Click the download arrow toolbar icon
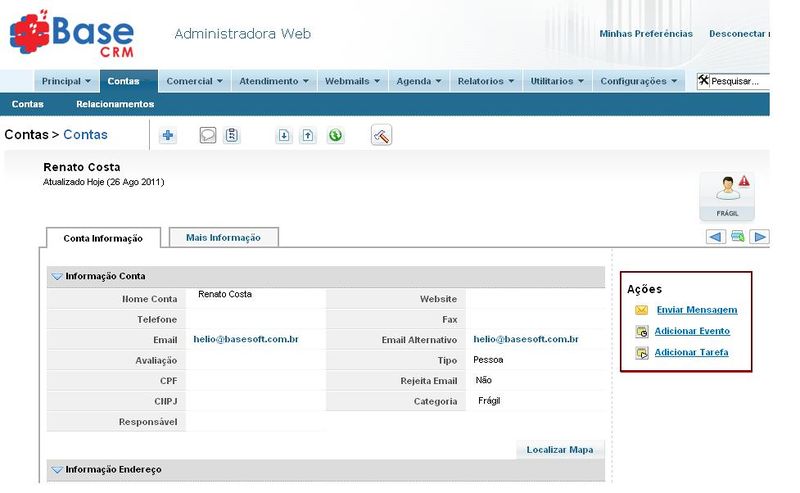Viewport: 800px width, 493px height. coord(284,135)
